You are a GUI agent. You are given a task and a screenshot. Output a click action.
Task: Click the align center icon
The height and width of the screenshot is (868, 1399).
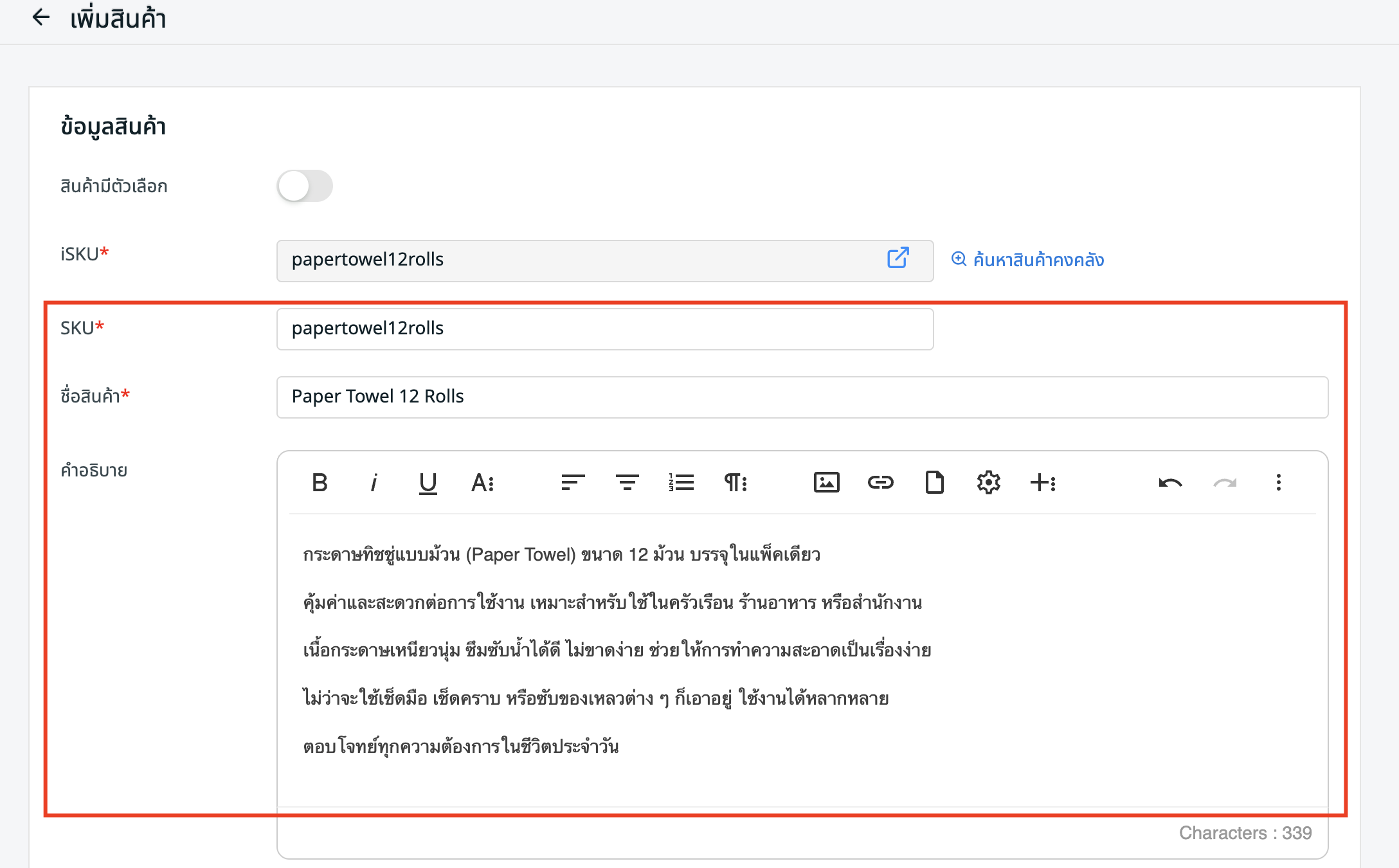(x=627, y=482)
